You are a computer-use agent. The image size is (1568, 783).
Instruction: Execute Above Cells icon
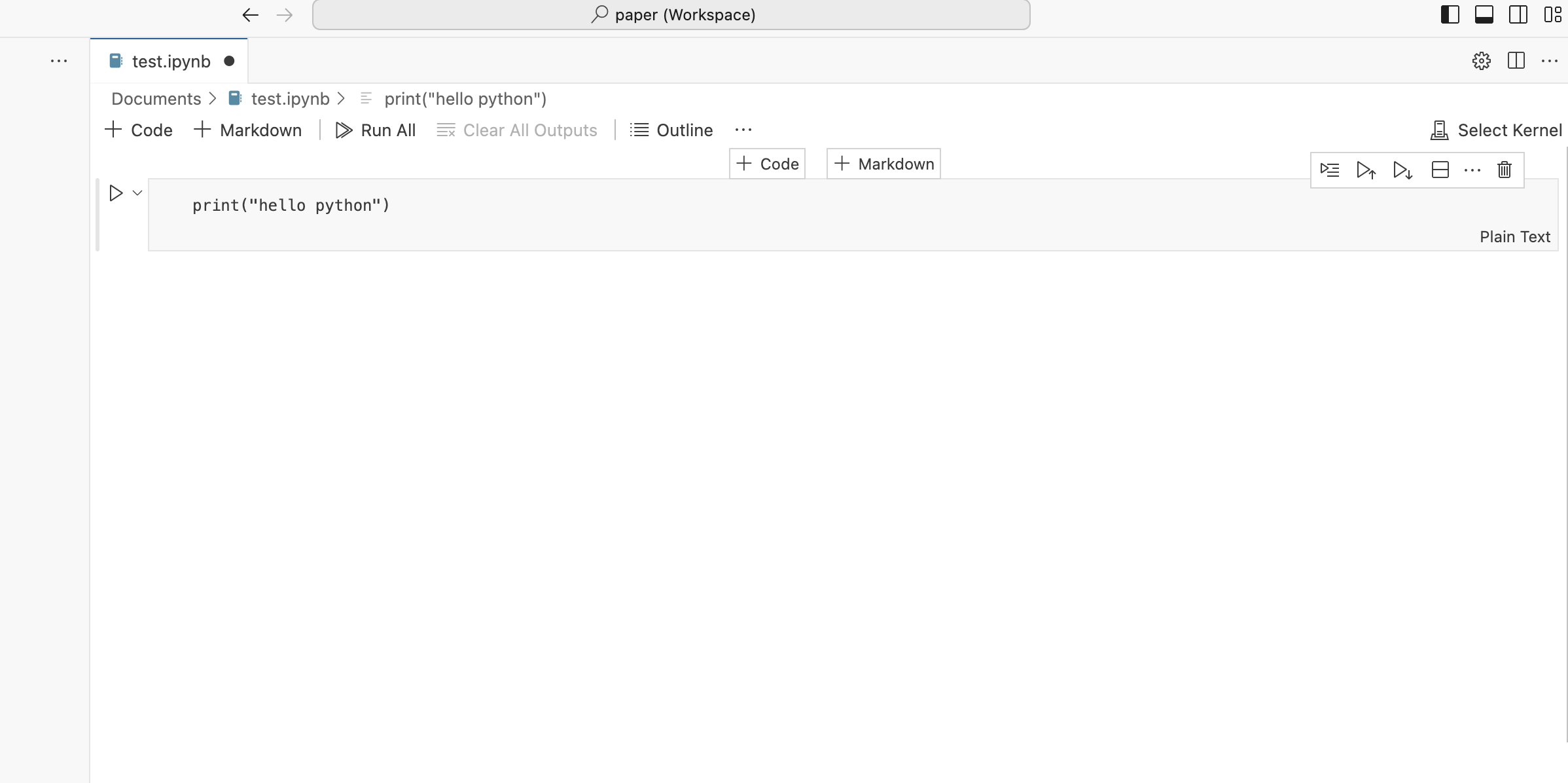click(1366, 170)
